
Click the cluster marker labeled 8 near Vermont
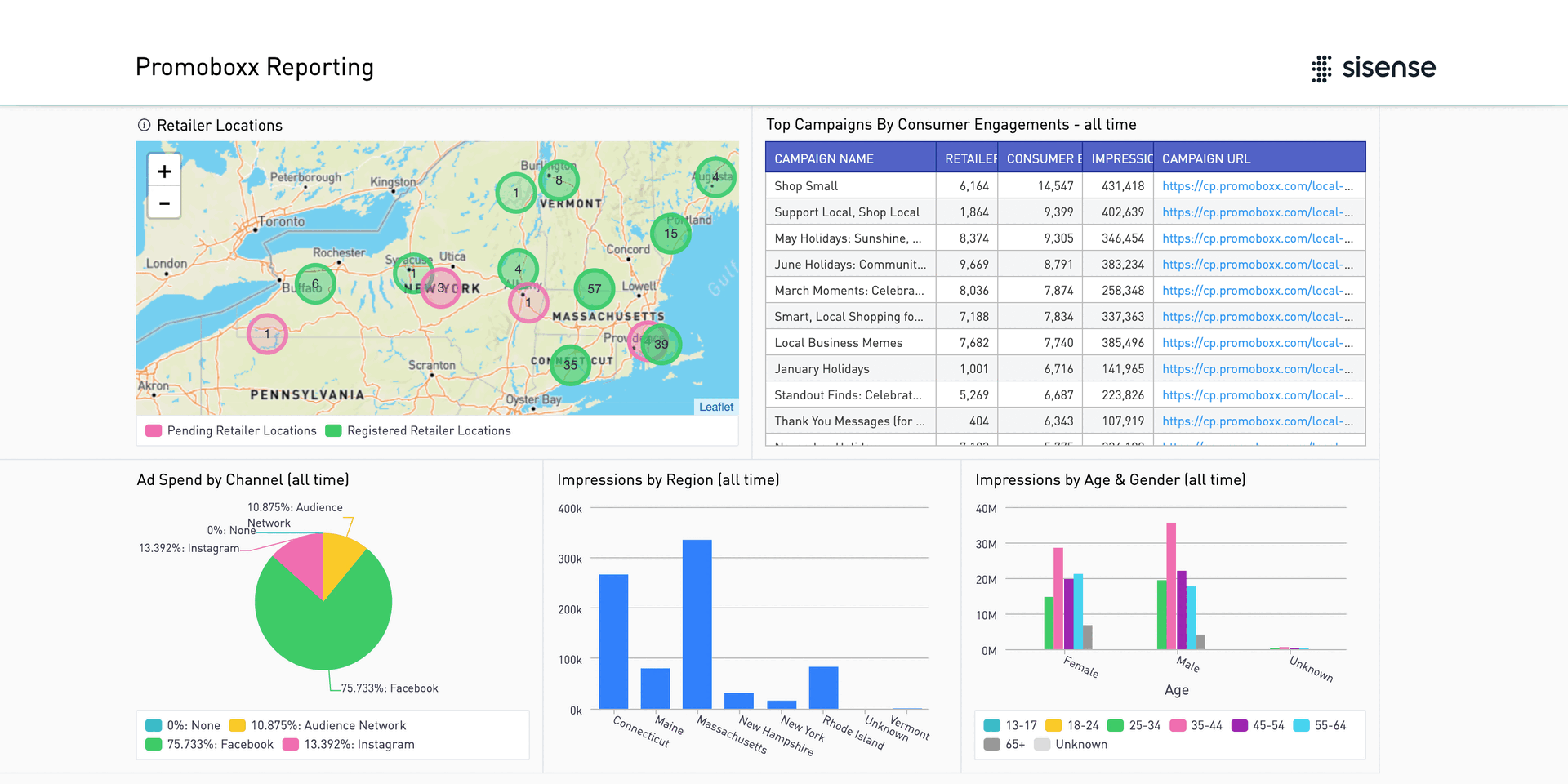coord(559,180)
